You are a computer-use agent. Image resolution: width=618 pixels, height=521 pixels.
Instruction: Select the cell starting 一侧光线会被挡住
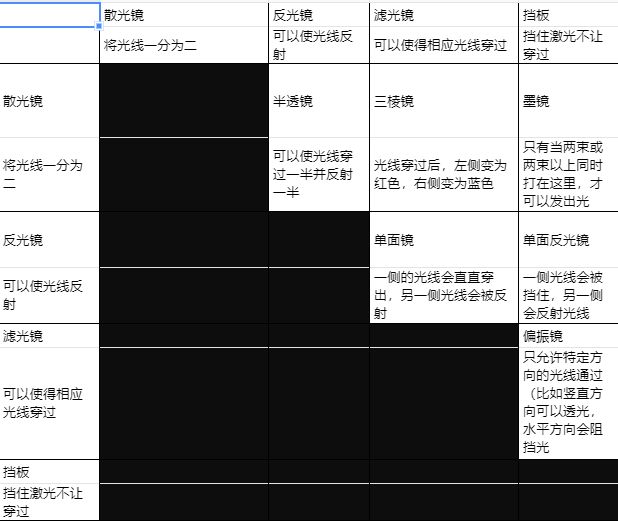click(568, 295)
